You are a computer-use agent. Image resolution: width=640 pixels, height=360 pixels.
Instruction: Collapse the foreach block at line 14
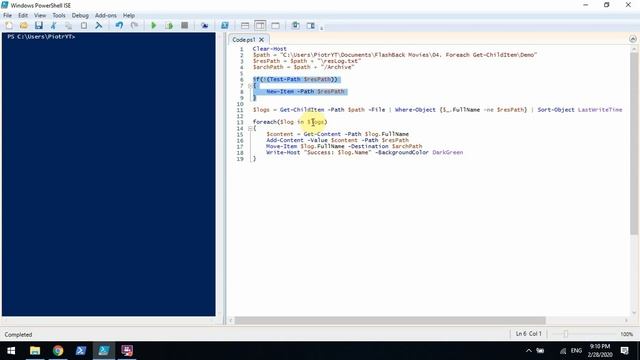click(250, 128)
